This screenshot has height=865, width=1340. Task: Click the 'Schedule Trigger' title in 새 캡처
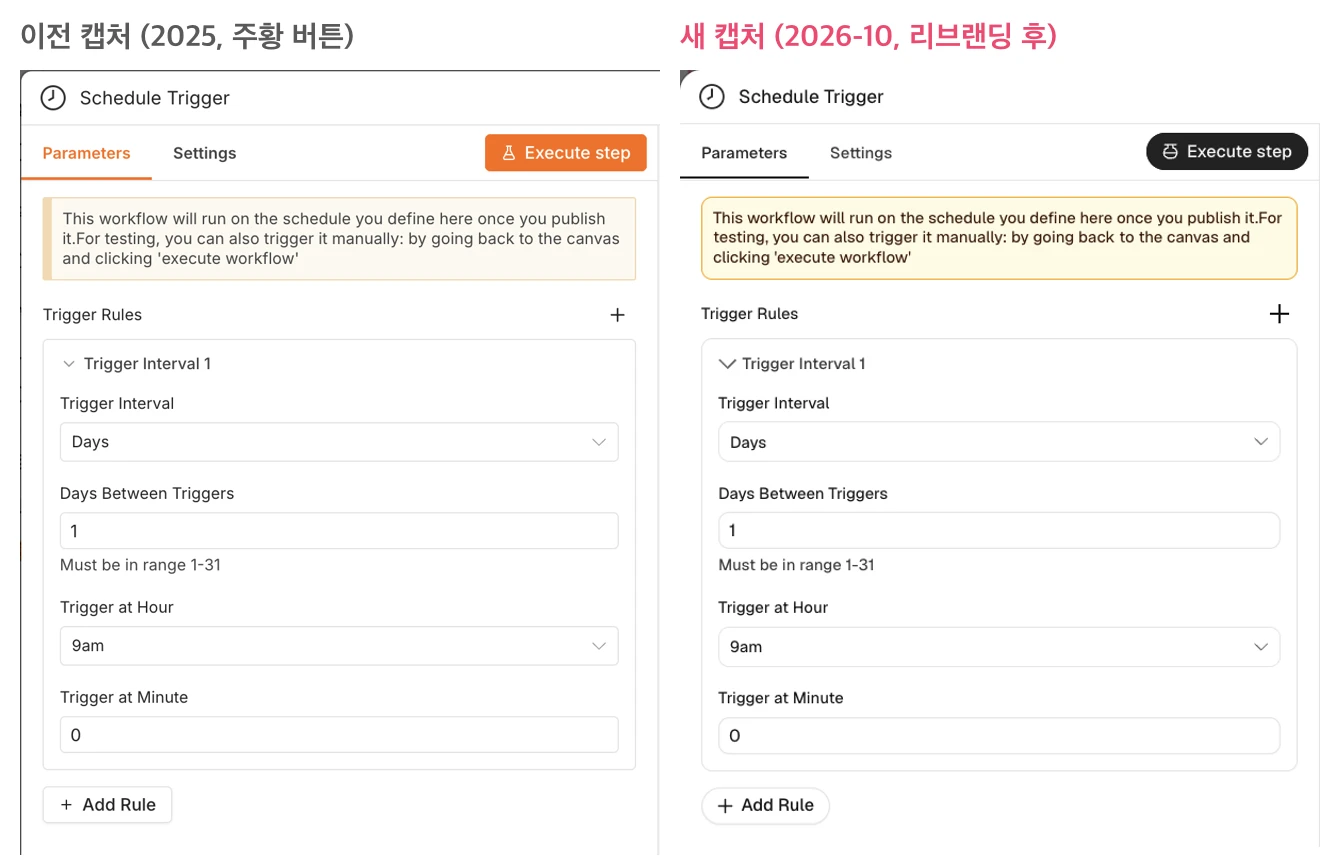click(811, 97)
